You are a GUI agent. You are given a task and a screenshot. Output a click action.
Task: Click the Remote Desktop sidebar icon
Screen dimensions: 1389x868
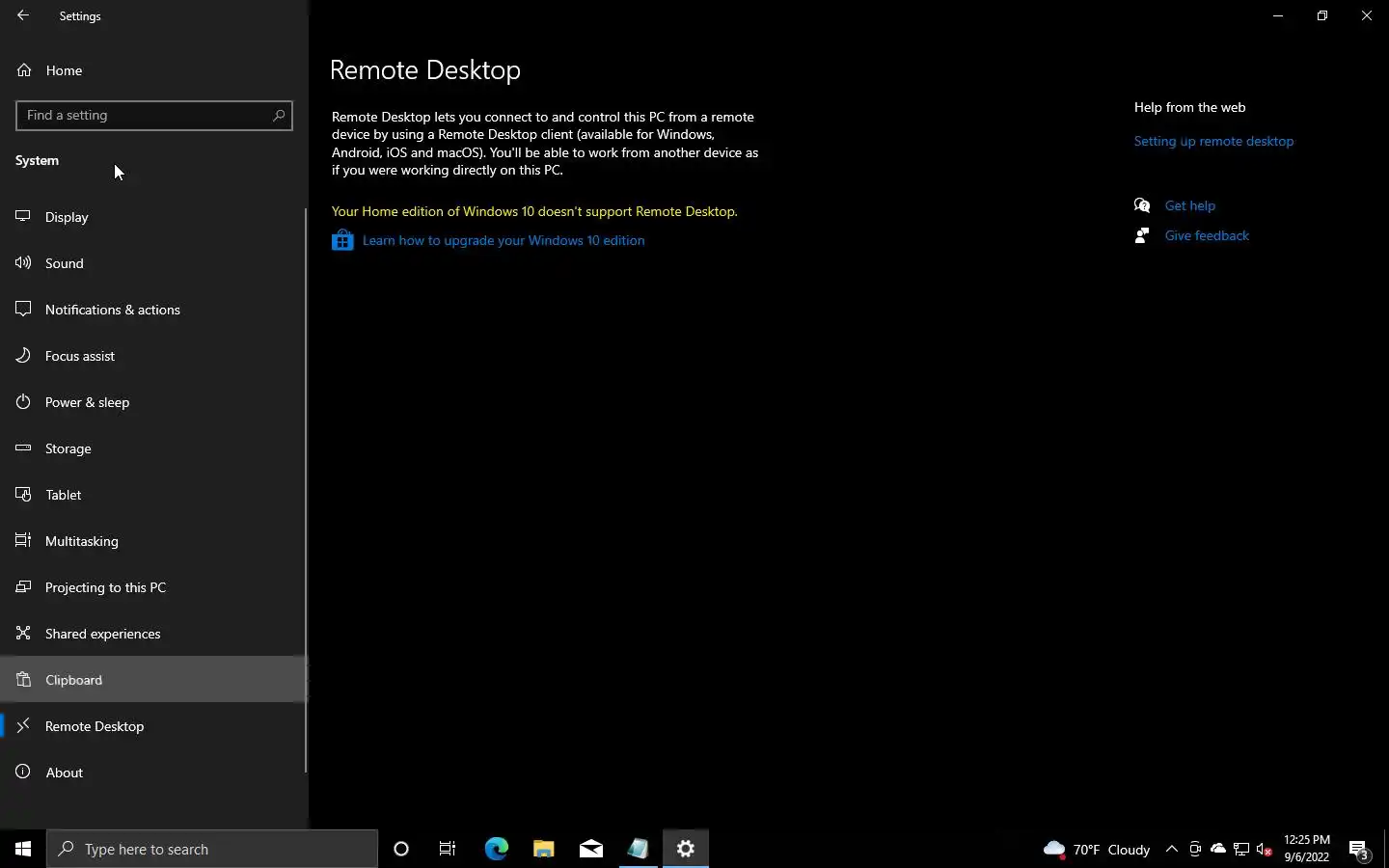[x=23, y=726]
